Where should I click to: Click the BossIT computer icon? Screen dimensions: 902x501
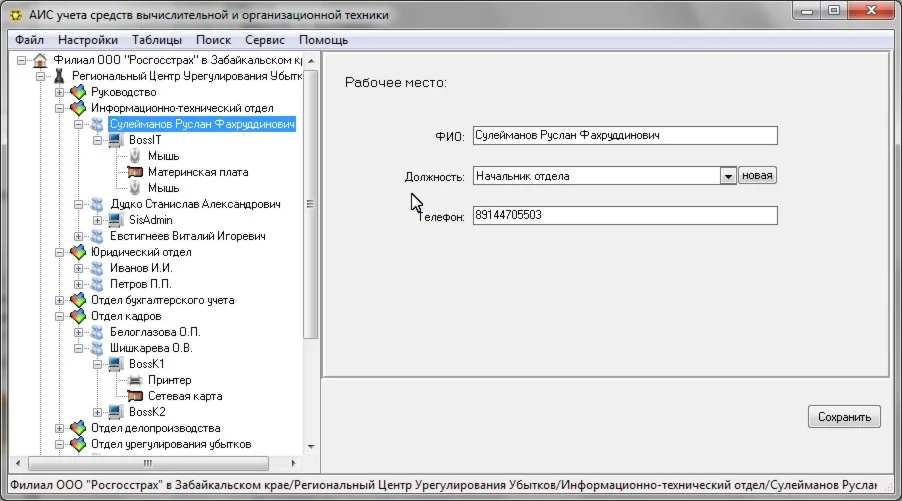[116, 140]
